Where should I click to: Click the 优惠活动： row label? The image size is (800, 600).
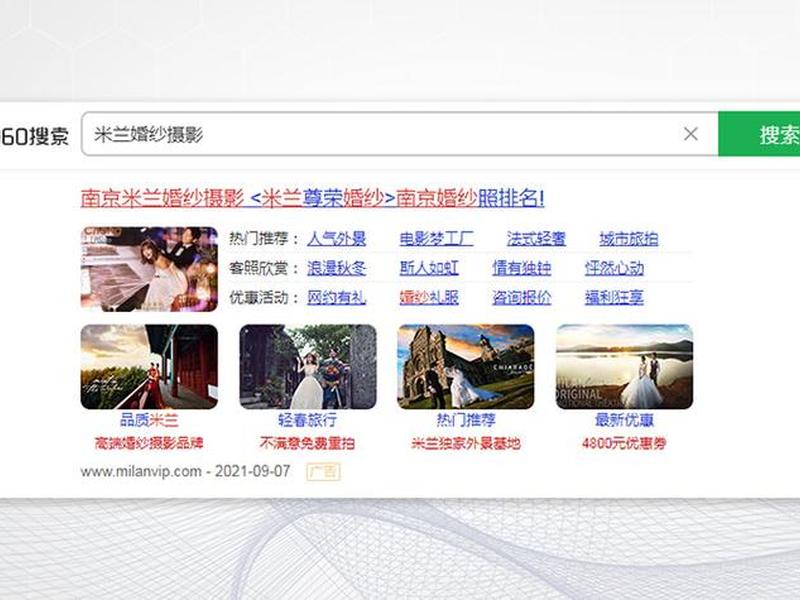coord(265,297)
